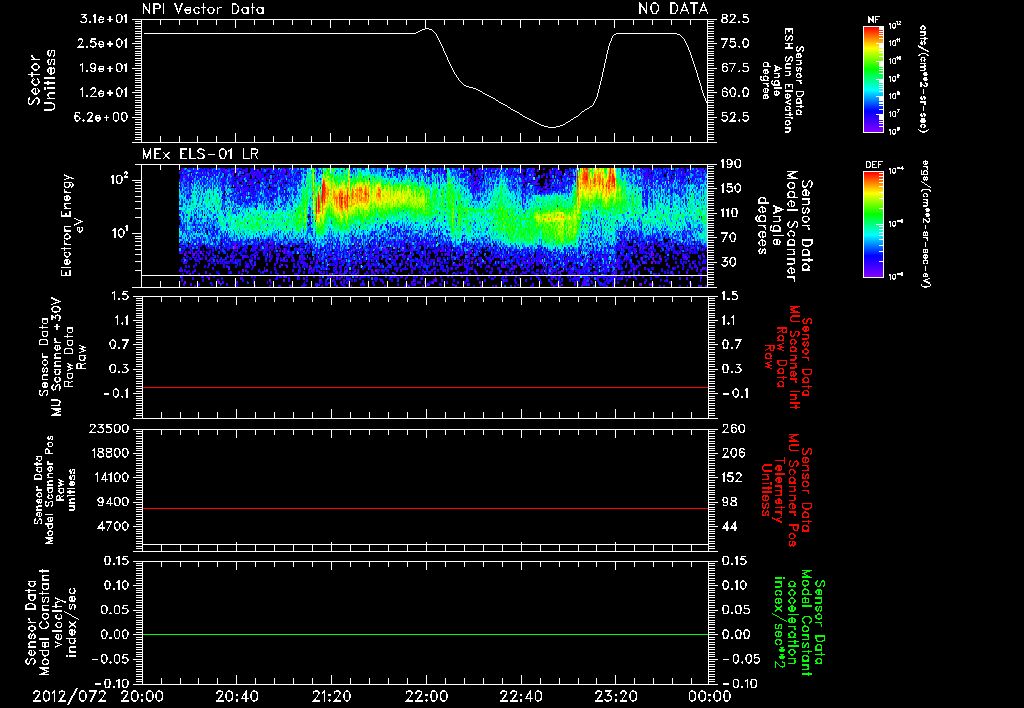Click the '22:40' time axis label
The width and height of the screenshot is (1024, 708).
click(520, 696)
